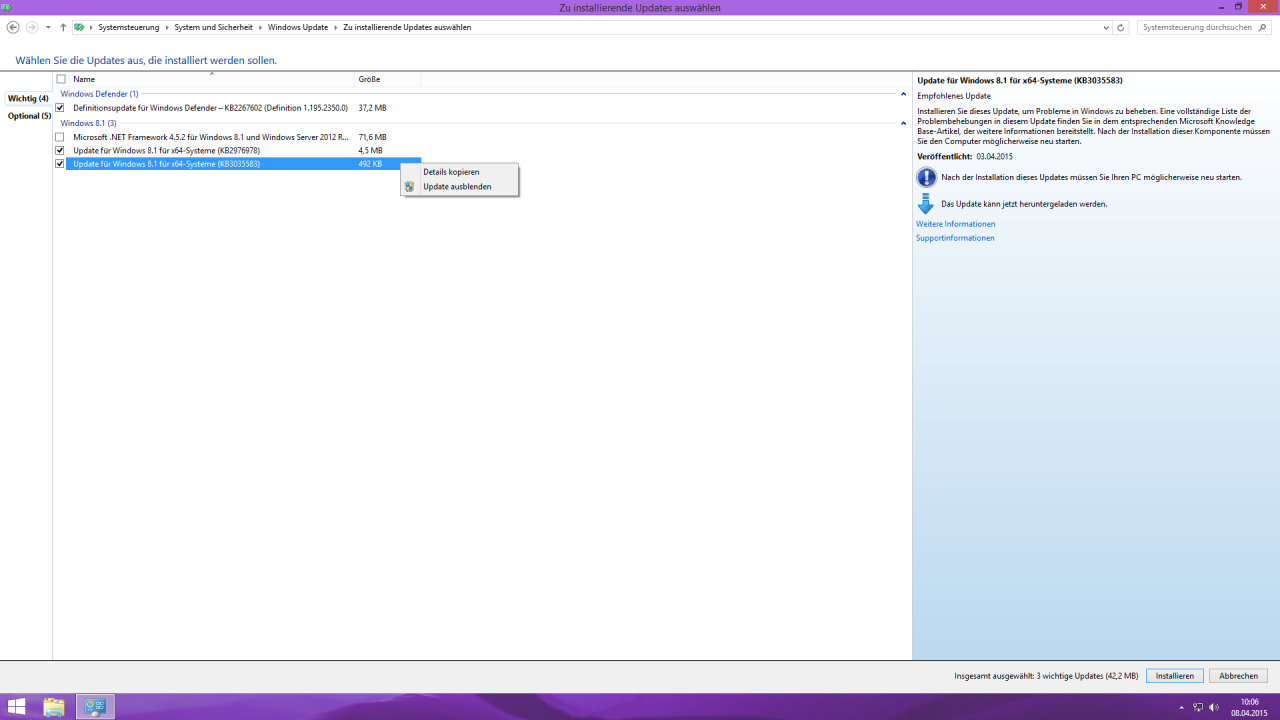The height and width of the screenshot is (720, 1280).
Task: Collapse the Windows 8.1 (3) group
Action: pos(903,123)
